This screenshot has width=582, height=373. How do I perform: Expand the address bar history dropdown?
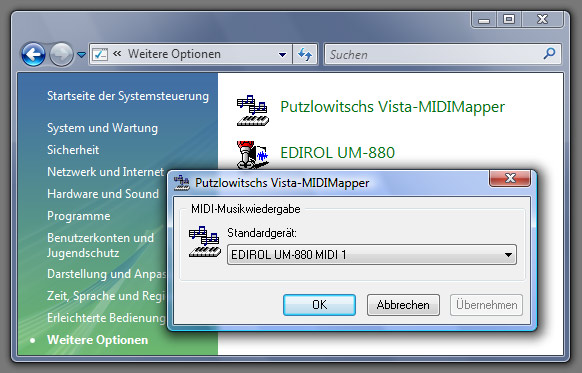tap(282, 55)
